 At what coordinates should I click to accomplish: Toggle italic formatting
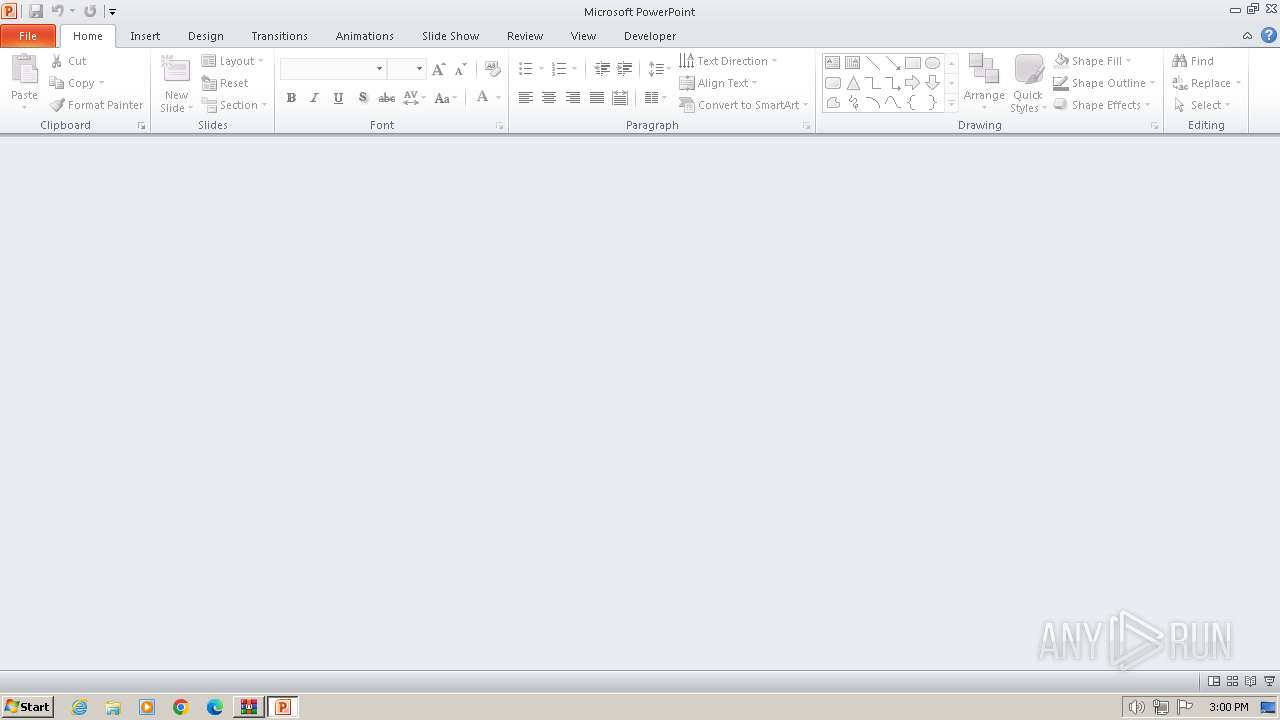pos(314,98)
